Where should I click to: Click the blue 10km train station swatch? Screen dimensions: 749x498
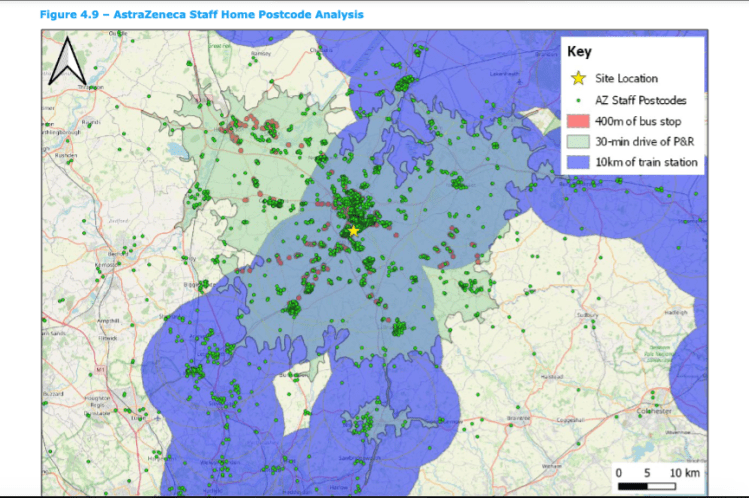click(x=579, y=163)
